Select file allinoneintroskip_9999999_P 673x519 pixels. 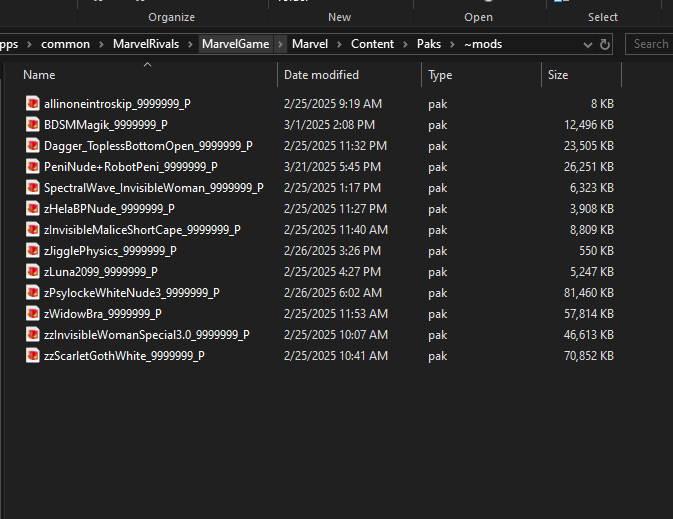coord(117,104)
